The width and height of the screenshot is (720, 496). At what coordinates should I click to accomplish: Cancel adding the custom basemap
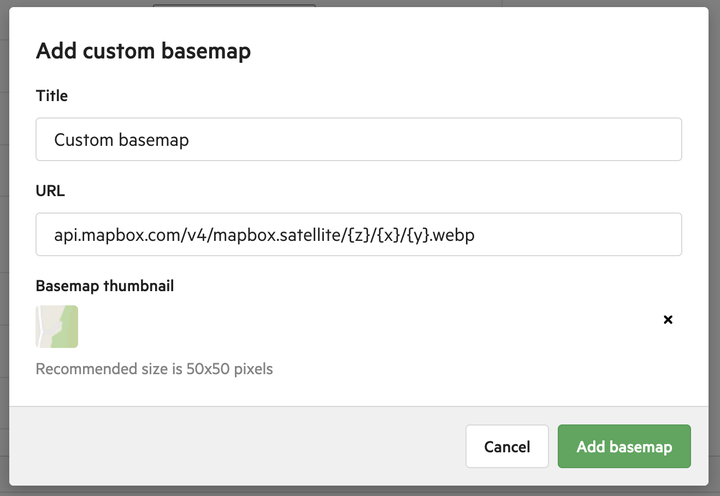coord(507,446)
